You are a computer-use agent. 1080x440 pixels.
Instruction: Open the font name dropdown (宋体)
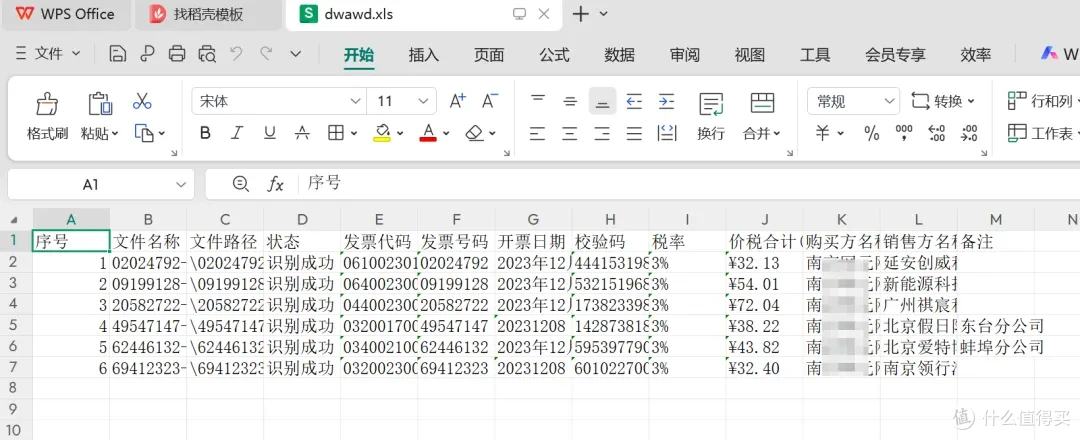355,101
